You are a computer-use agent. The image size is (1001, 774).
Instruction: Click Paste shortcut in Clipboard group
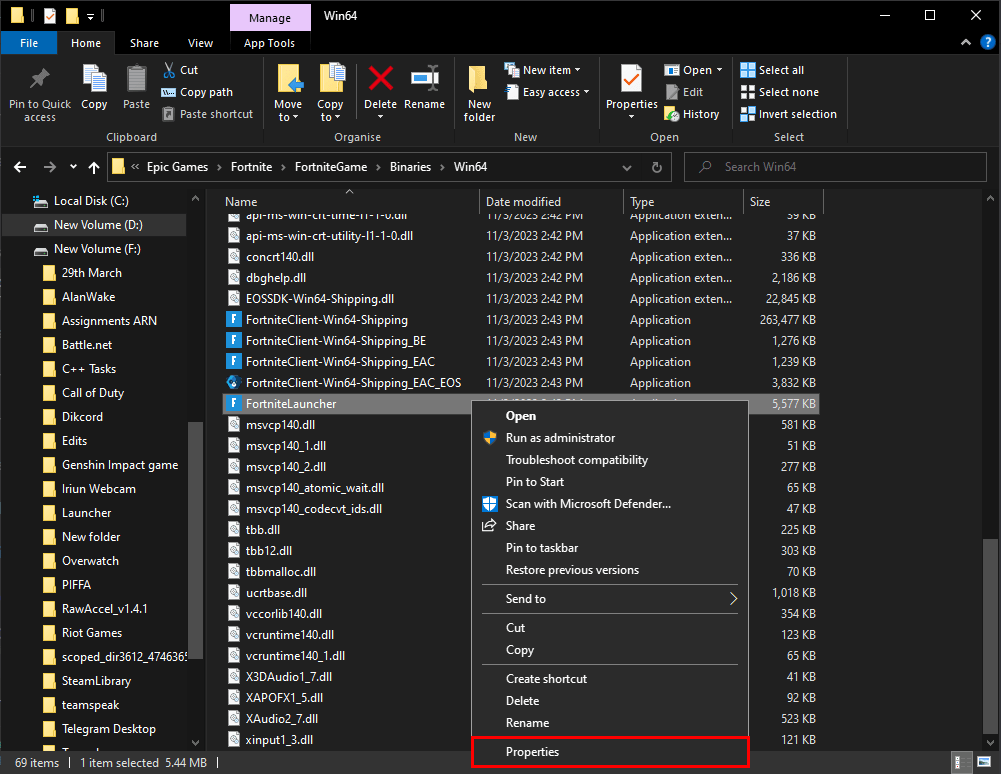point(208,114)
